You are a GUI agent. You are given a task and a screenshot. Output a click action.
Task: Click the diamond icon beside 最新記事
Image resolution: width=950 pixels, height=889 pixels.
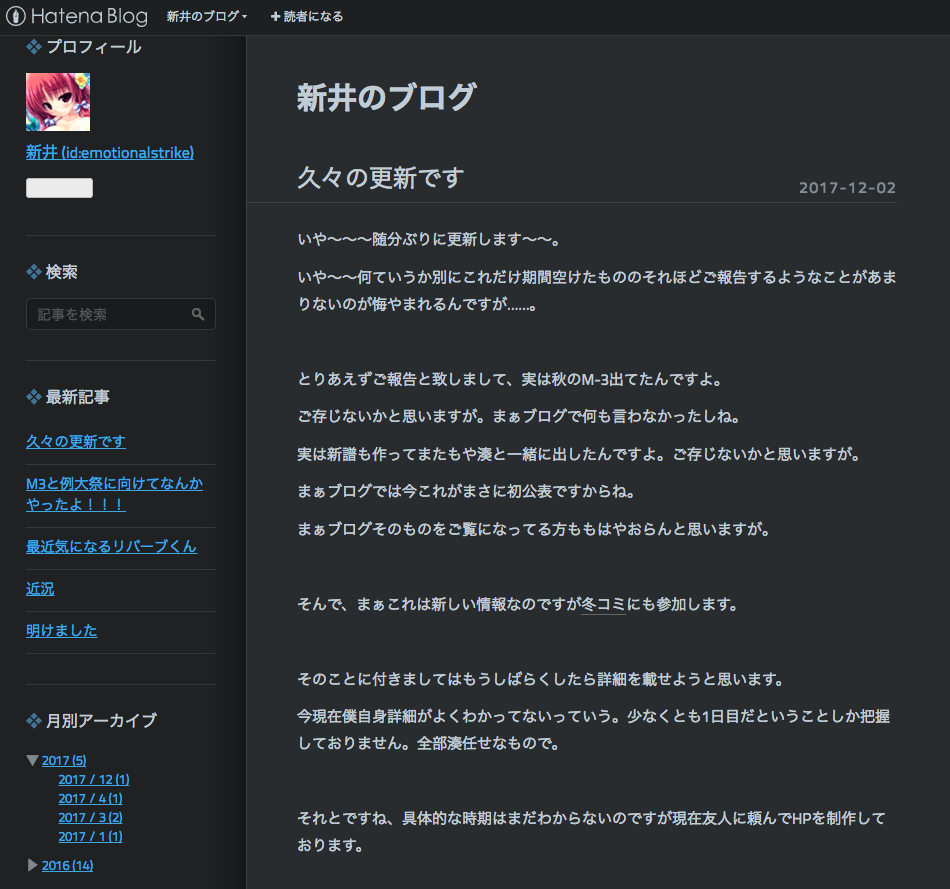(x=31, y=397)
